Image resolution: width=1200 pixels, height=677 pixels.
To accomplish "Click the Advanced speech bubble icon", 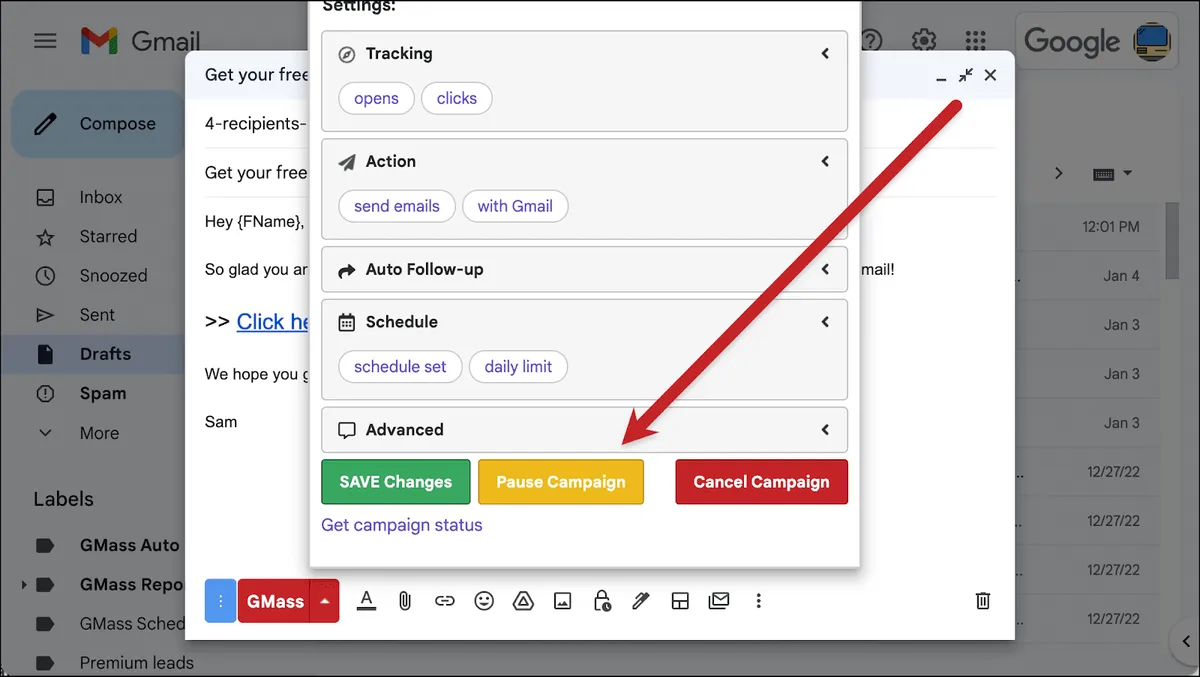I will pos(347,430).
